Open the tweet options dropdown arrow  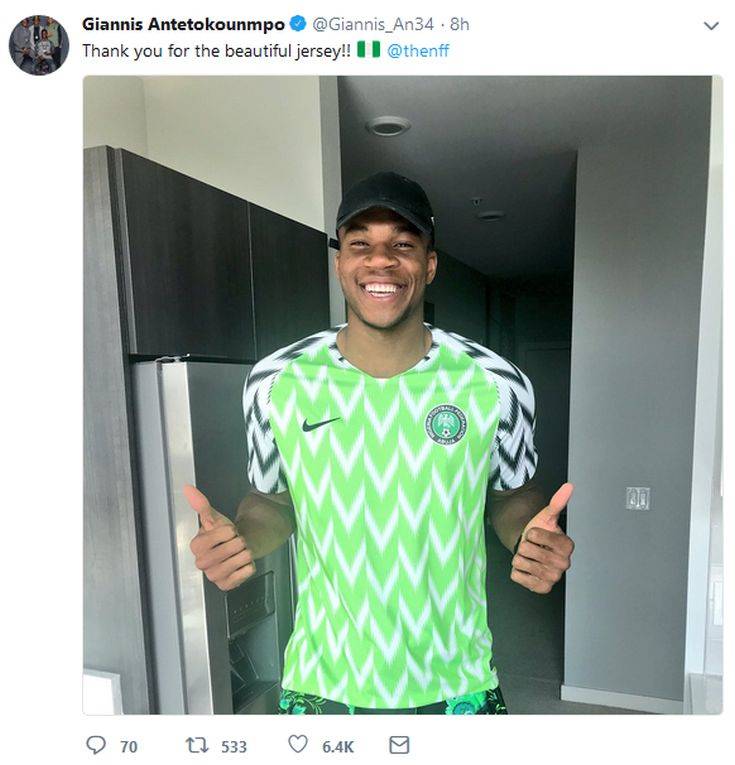click(711, 25)
